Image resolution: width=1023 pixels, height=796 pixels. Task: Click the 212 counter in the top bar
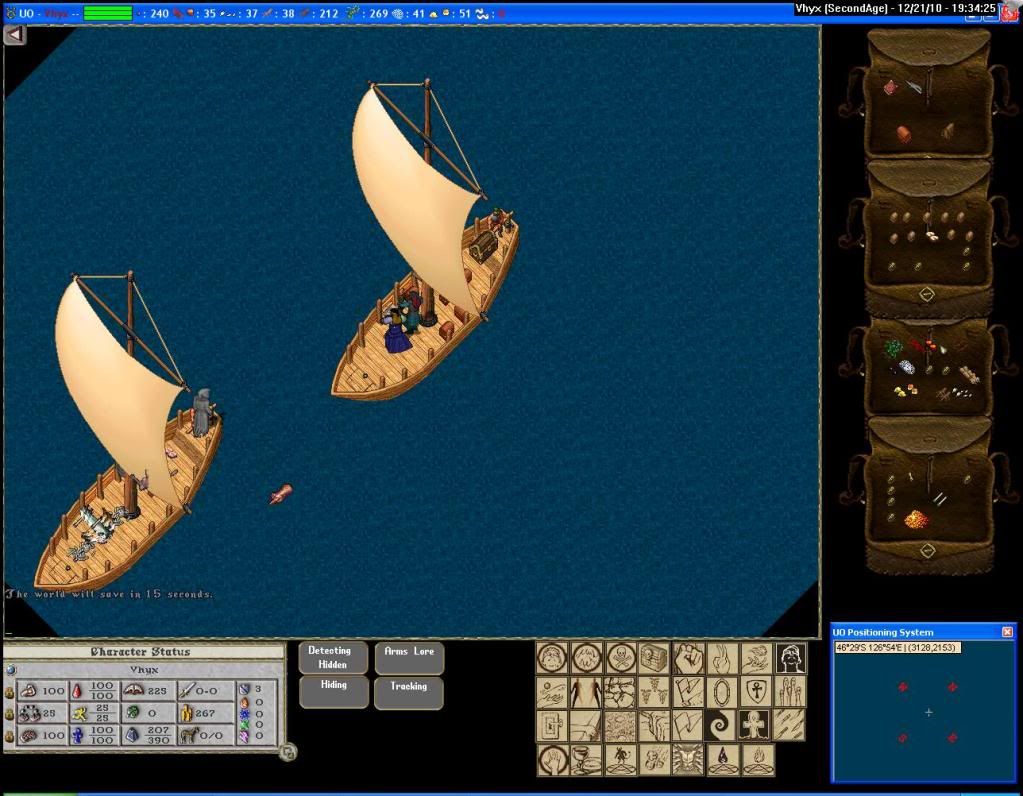click(x=329, y=13)
